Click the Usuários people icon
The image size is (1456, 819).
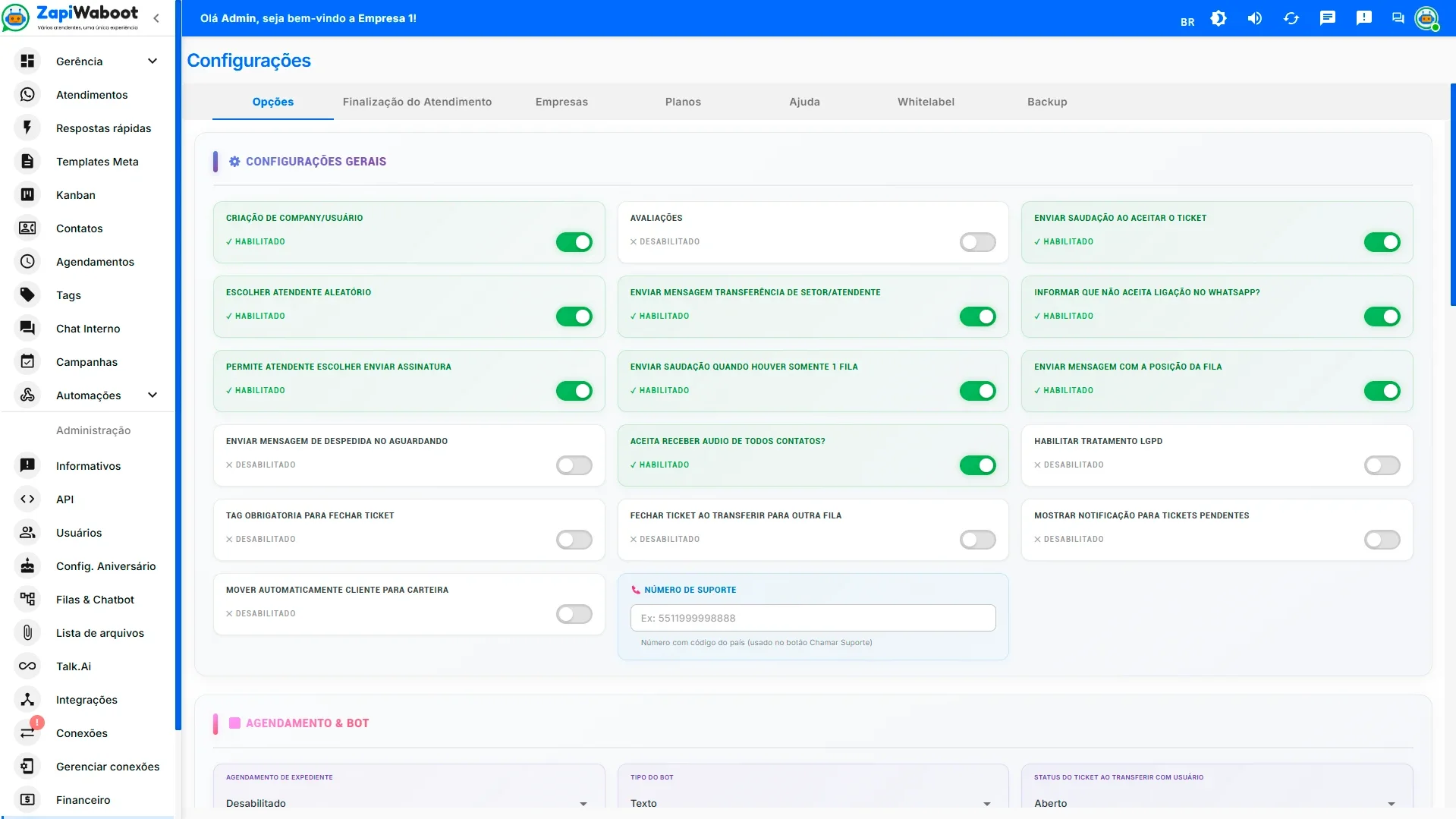27,532
